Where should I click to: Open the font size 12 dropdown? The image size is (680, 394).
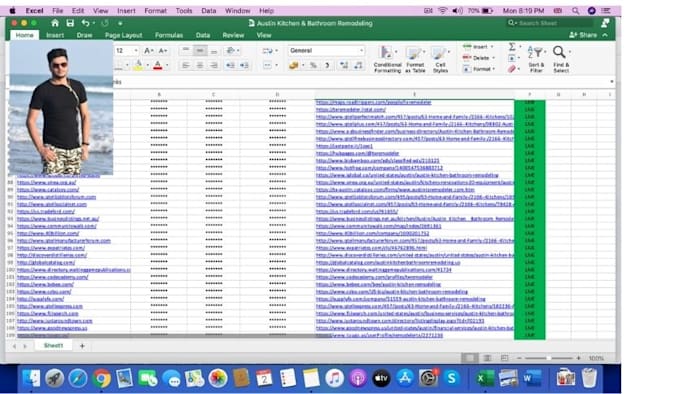(x=136, y=51)
